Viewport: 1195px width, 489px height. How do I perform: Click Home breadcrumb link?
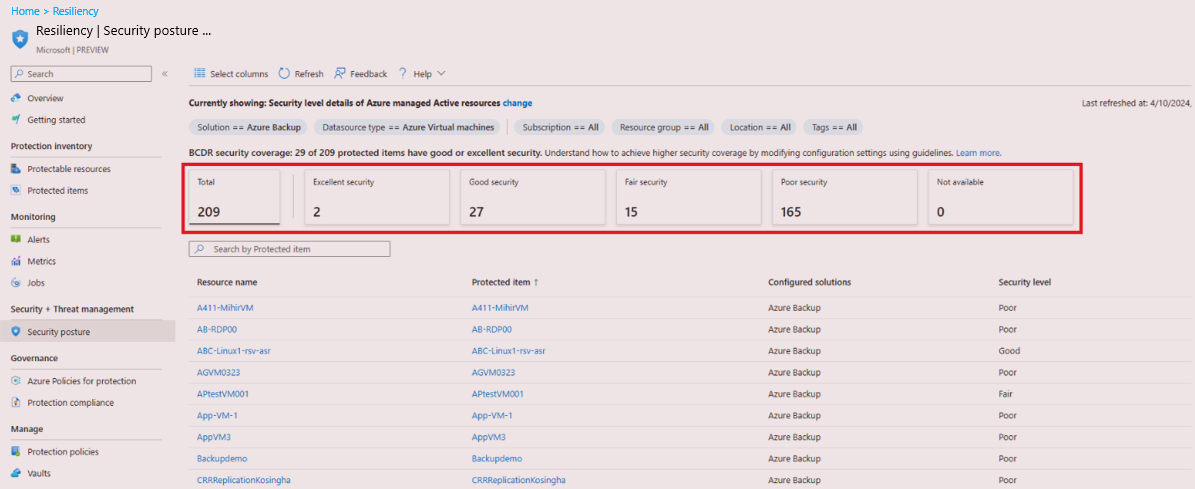pos(24,11)
